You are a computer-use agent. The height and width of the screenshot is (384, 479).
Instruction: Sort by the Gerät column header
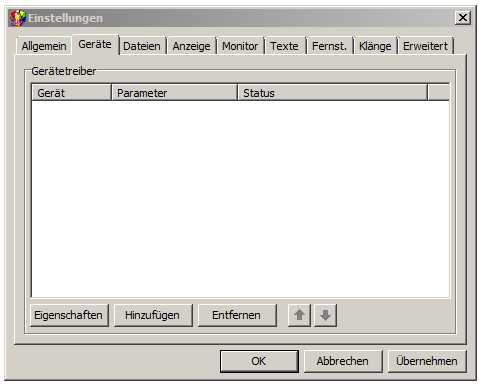coord(71,93)
